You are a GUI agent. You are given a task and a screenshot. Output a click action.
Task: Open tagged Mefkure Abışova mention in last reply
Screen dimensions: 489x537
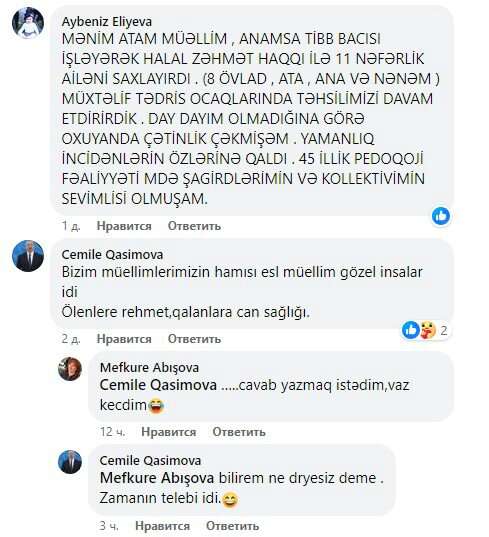click(157, 478)
